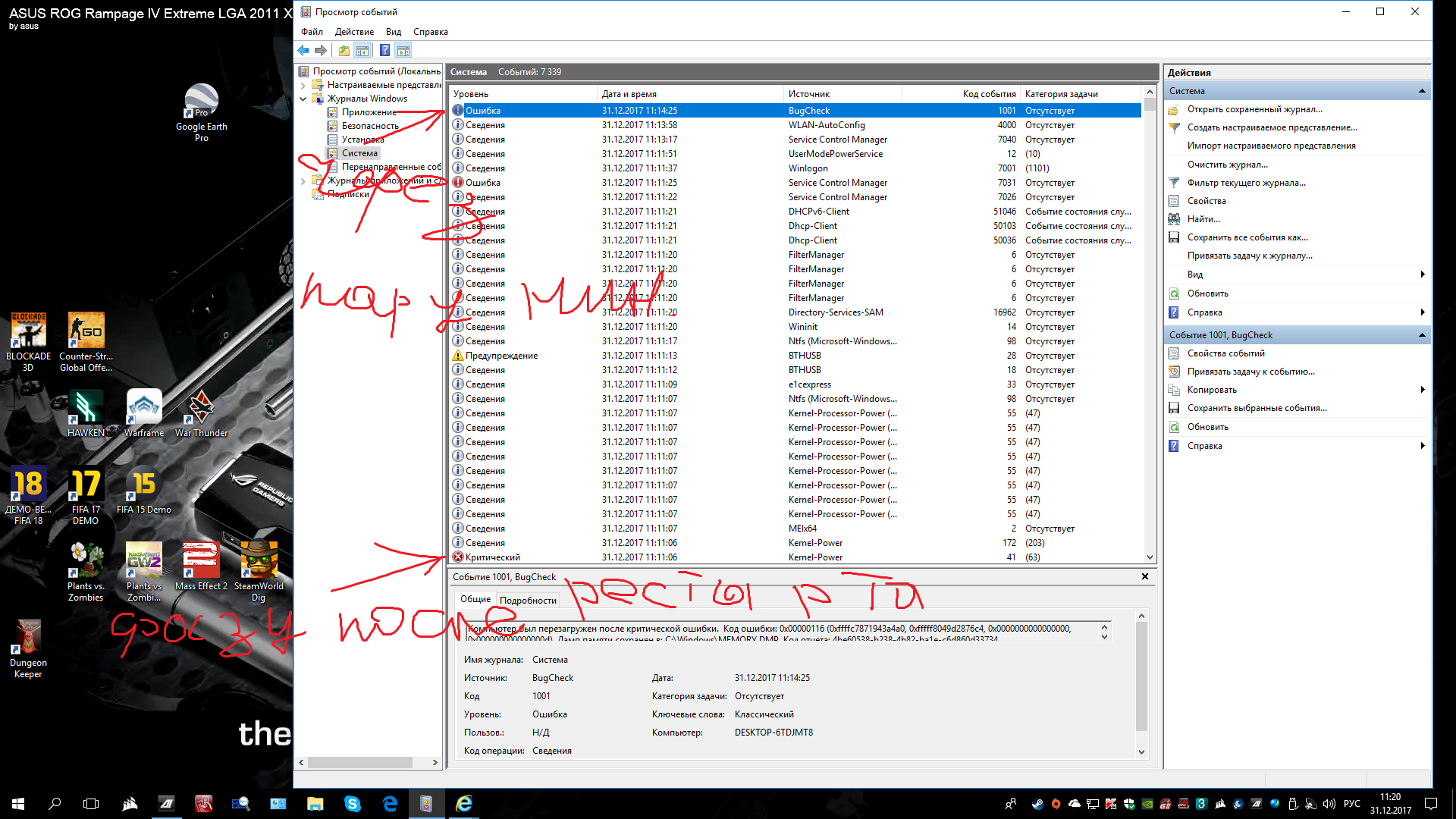Click the Forward arrow toolbar icon
The width and height of the screenshot is (1456, 819).
[x=321, y=51]
